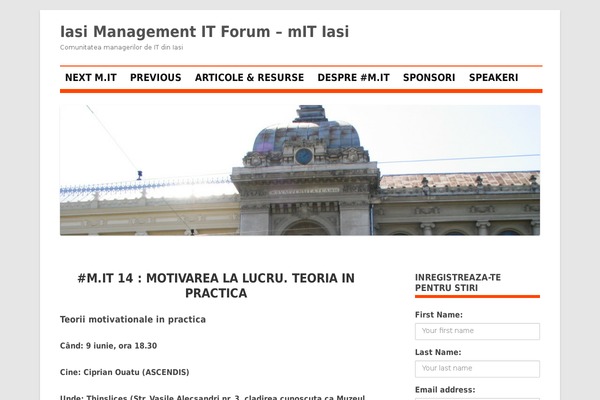Focus the Last Name input field

(x=477, y=369)
